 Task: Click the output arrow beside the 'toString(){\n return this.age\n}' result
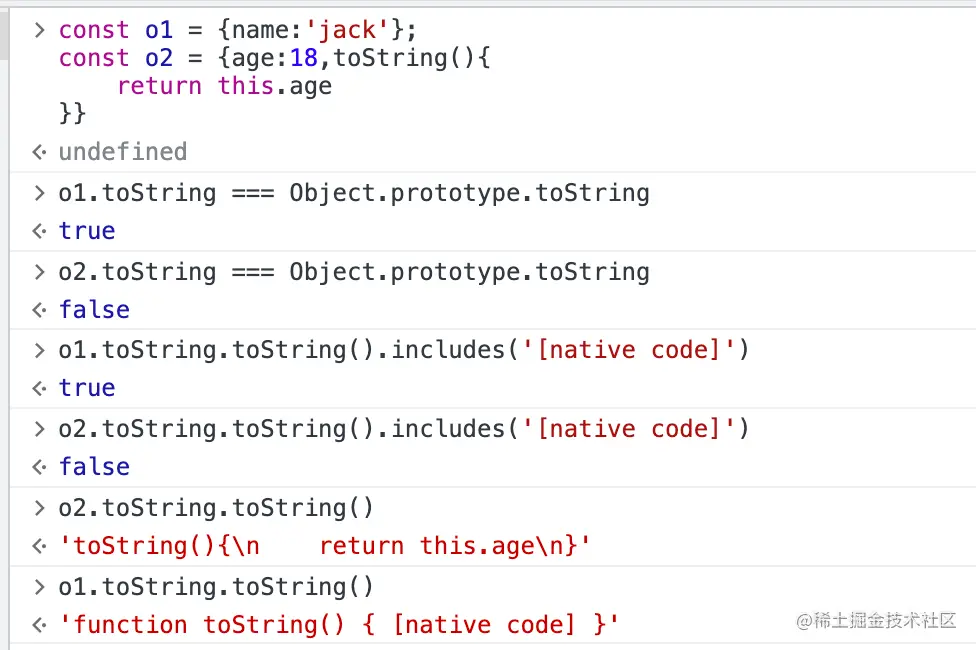point(39,546)
